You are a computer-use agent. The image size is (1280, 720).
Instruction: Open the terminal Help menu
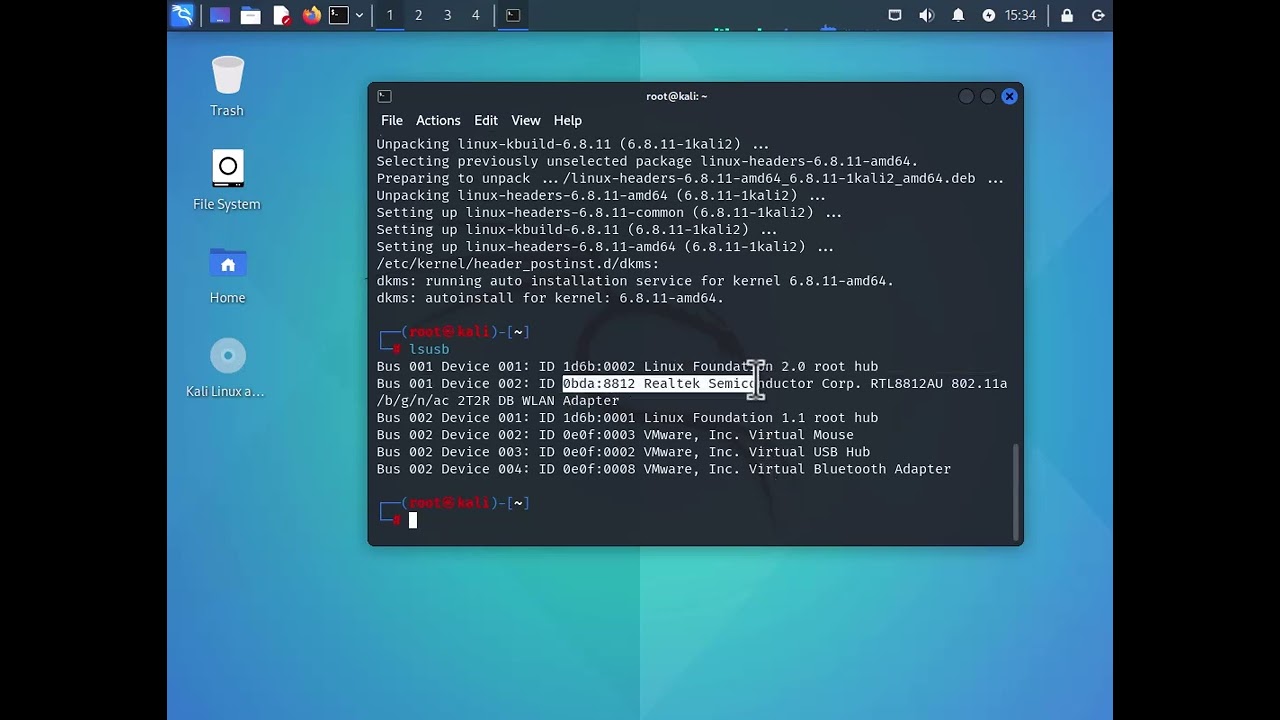click(567, 120)
